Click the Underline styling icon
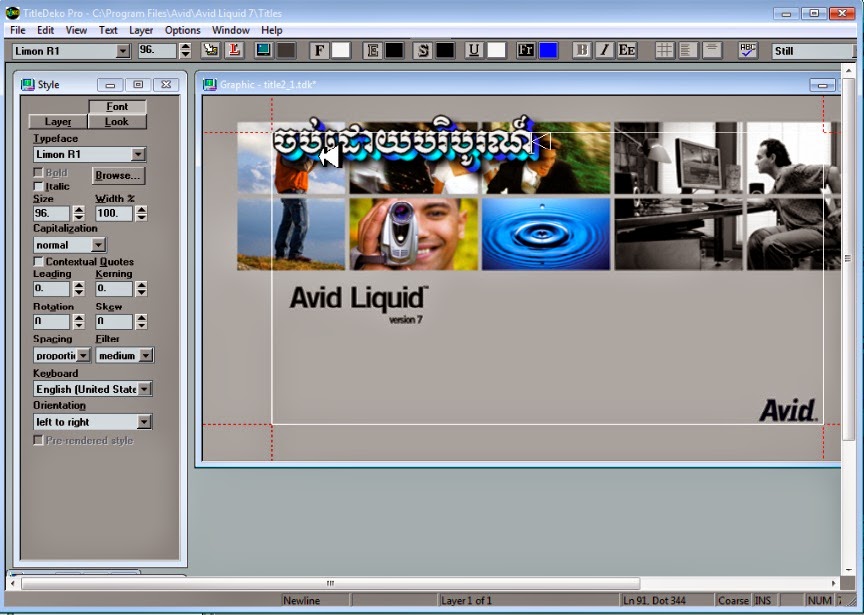This screenshot has width=864, height=615. (x=470, y=49)
